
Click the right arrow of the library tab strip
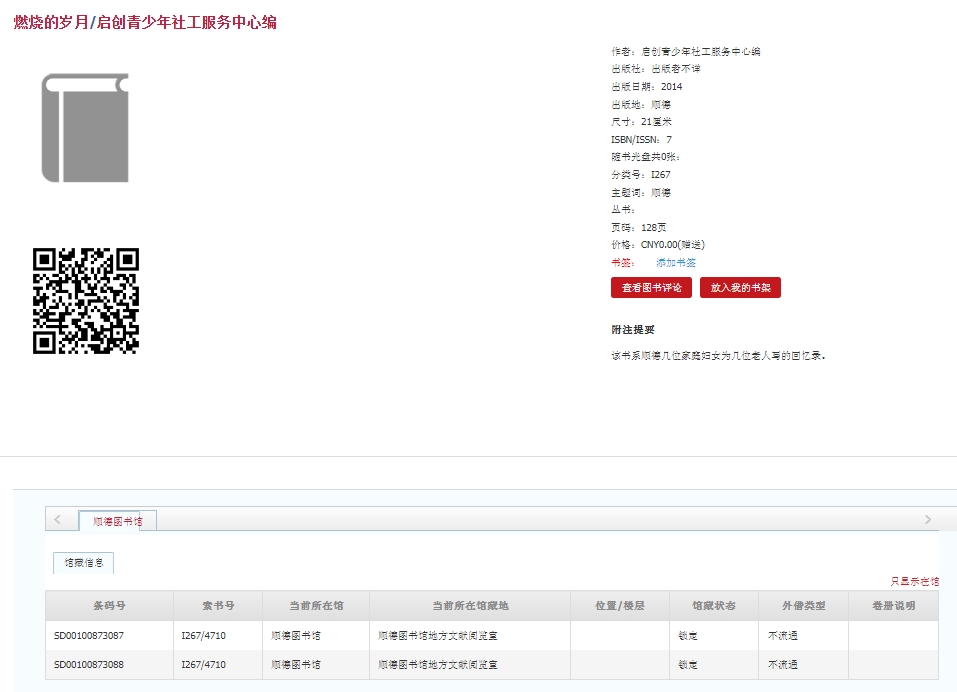[927, 520]
